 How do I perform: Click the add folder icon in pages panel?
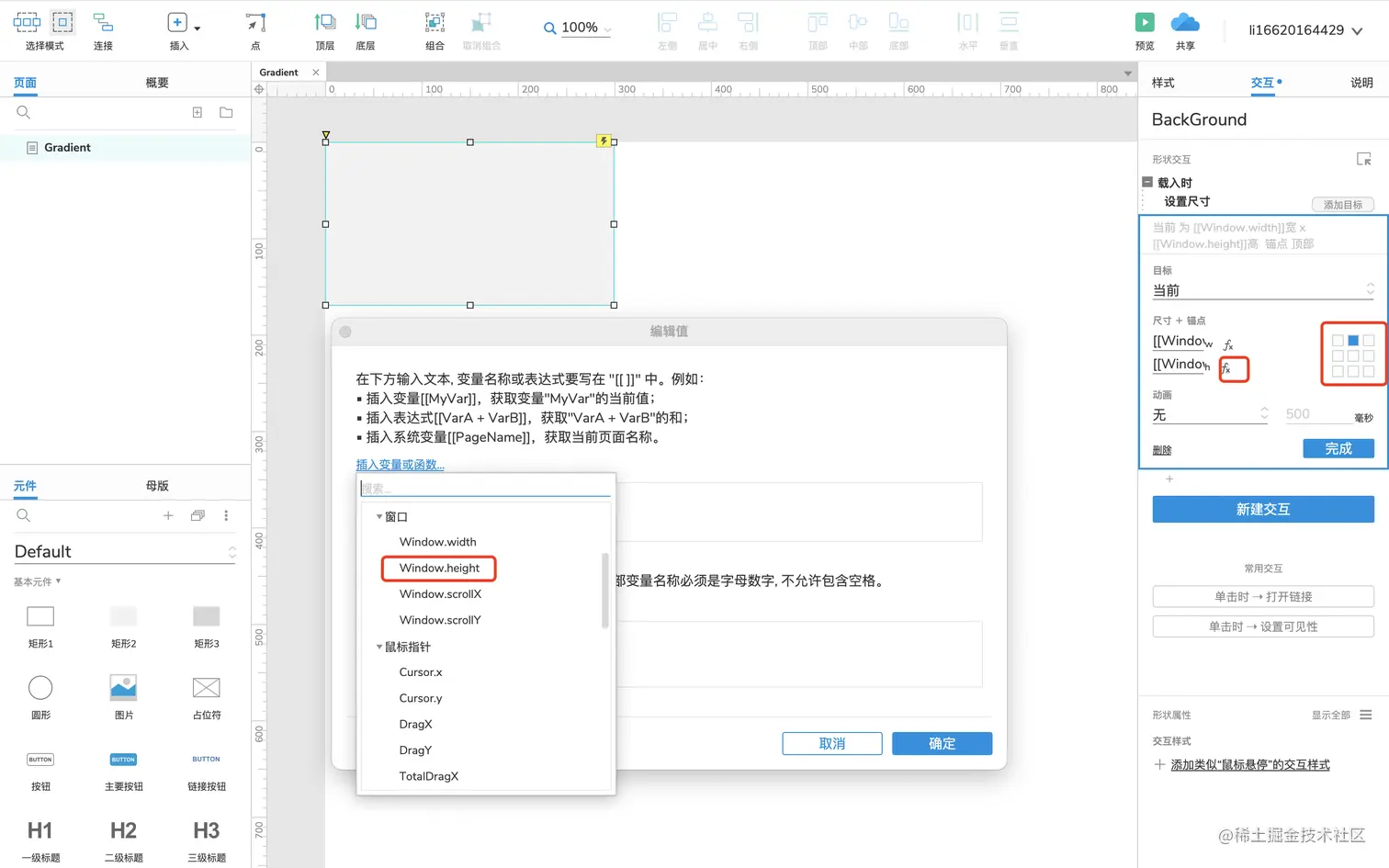226,112
